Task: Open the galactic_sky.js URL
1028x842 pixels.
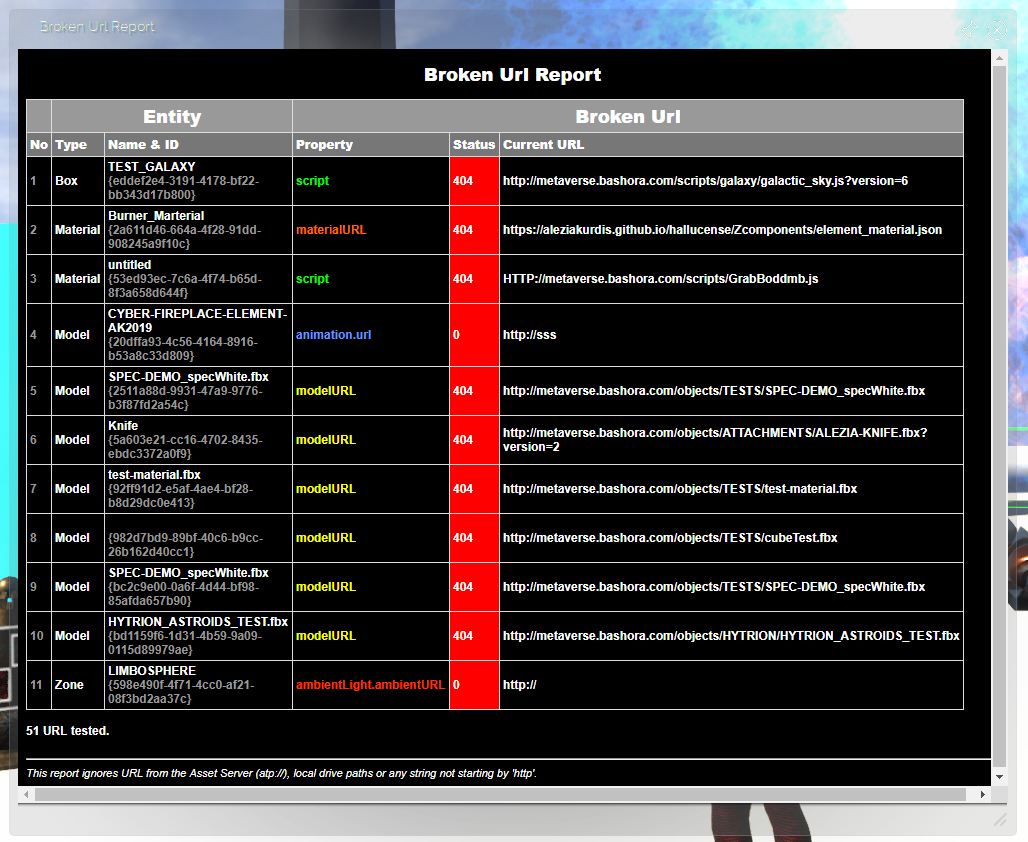Action: pos(705,180)
